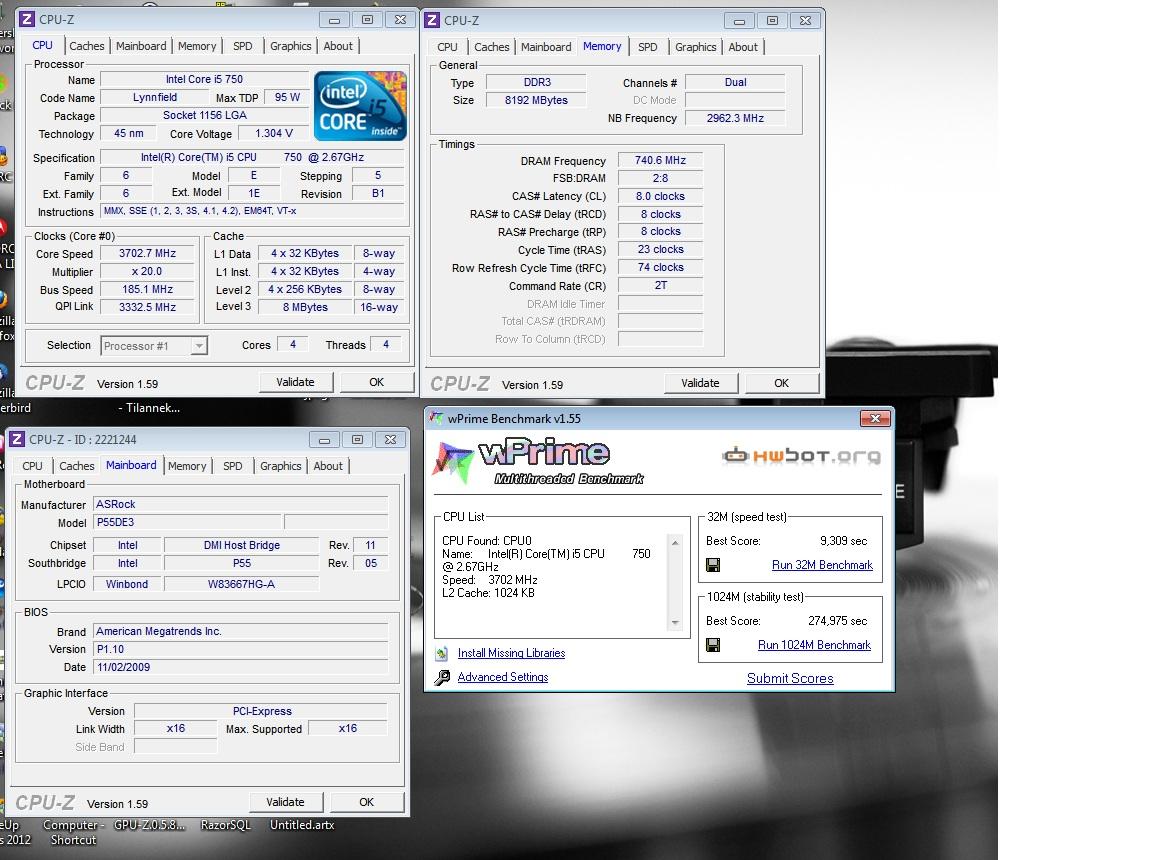Click the Advanced Settings wrench icon

pyautogui.click(x=442, y=677)
